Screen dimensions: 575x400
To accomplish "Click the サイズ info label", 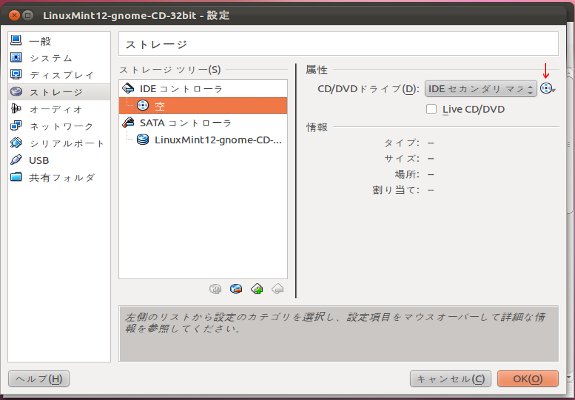I will (x=402, y=158).
